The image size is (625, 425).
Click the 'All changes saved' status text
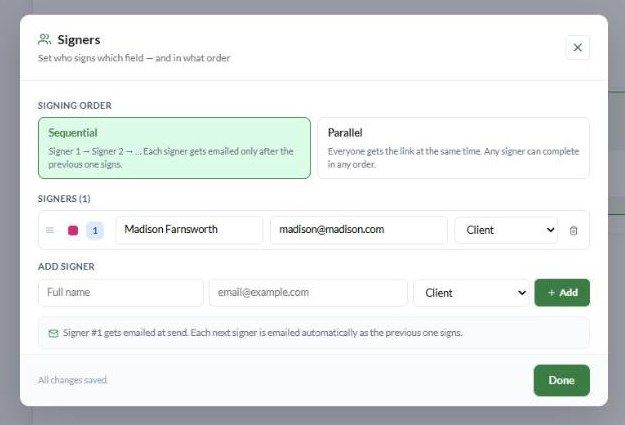pyautogui.click(x=73, y=380)
